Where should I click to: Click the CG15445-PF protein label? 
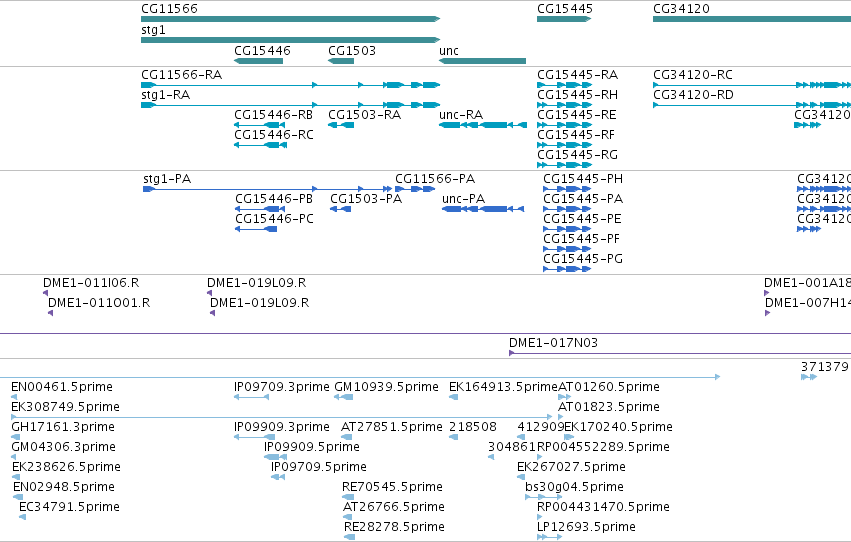pyautogui.click(x=581, y=239)
